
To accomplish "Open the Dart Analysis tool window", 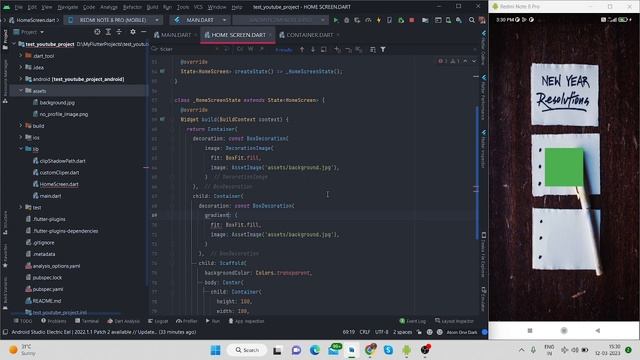I will coord(123,321).
